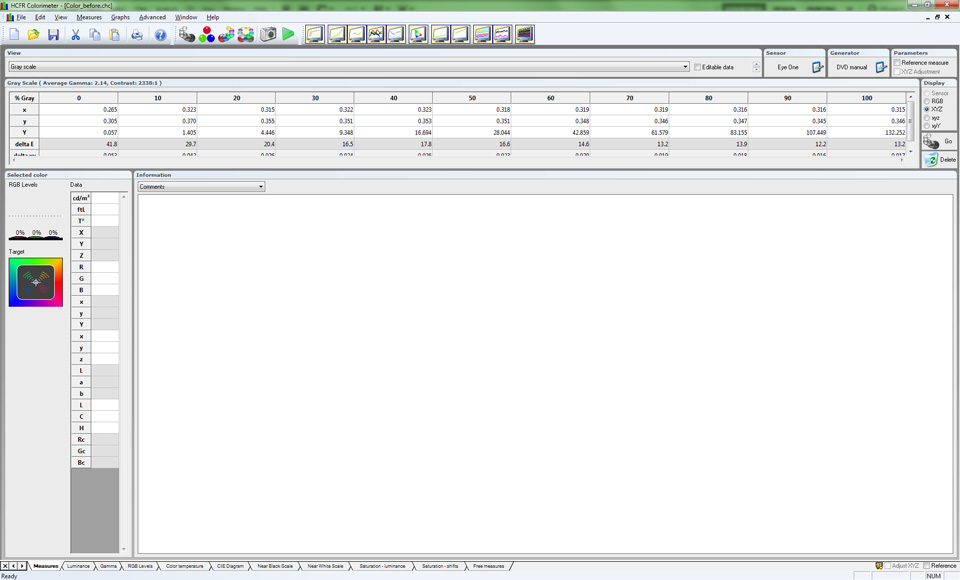This screenshot has height=580, width=960.
Task: Select the delta E row header
Action: coord(24,144)
